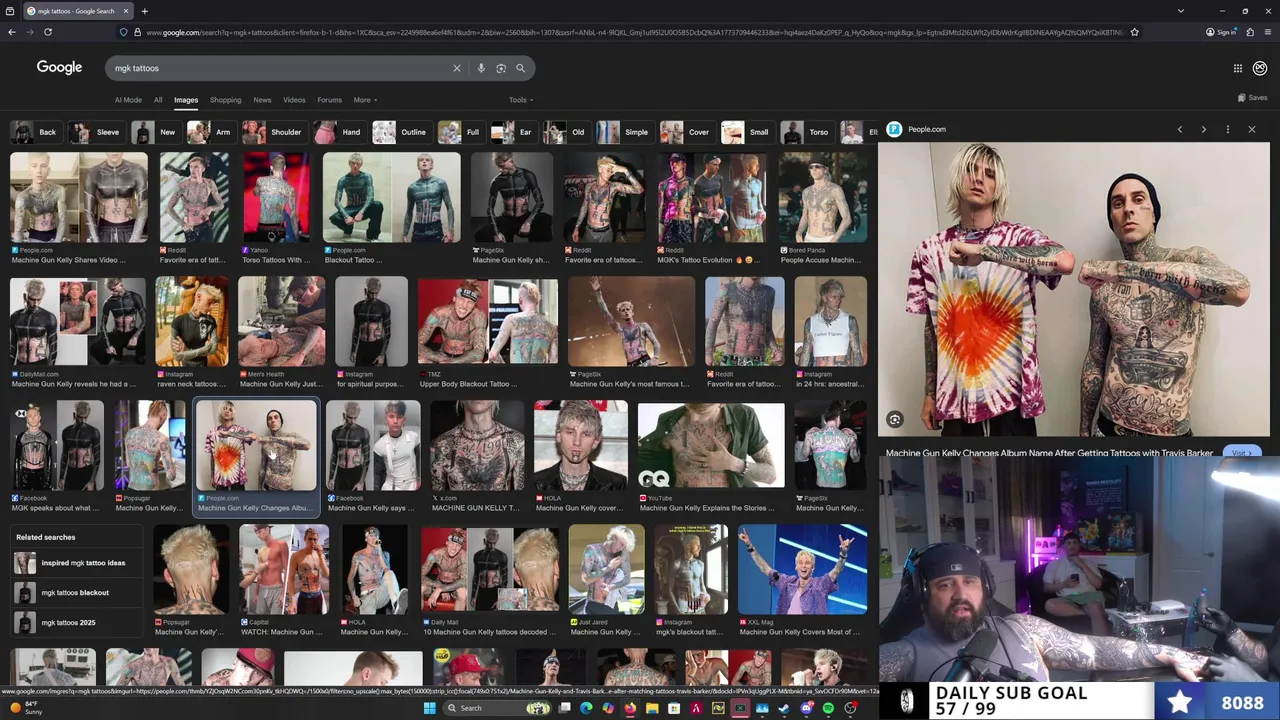Screen dimensions: 1280x720
Task: Switch to All results tab
Action: [x=158, y=100]
